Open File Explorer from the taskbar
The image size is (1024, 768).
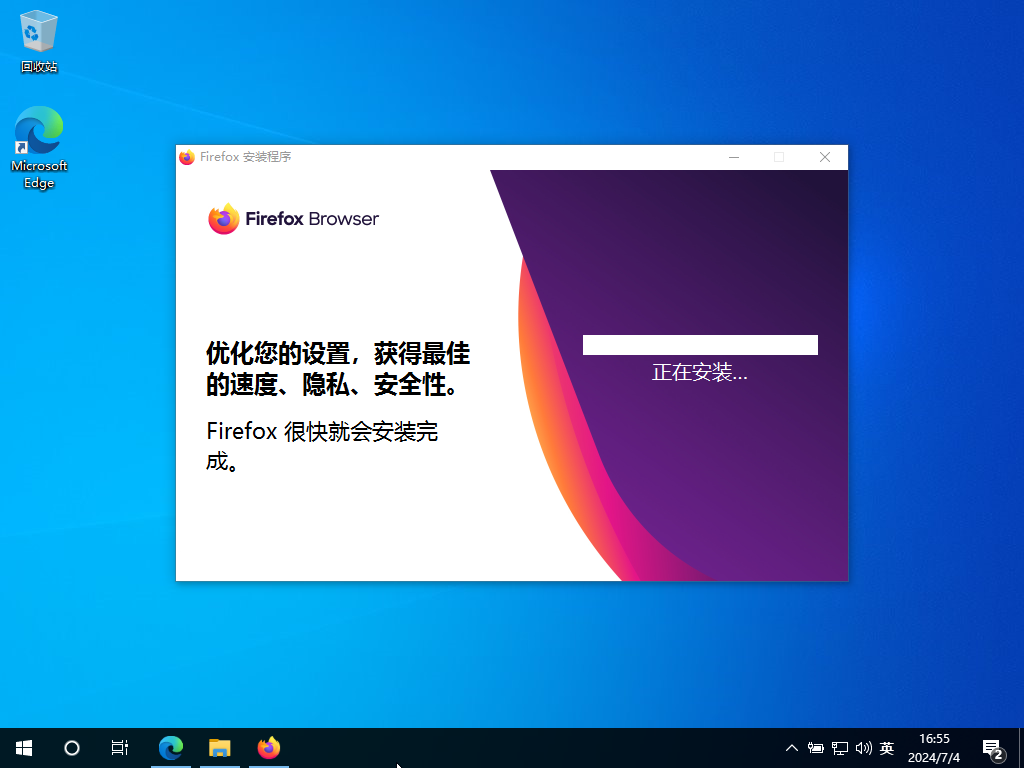[x=219, y=747]
